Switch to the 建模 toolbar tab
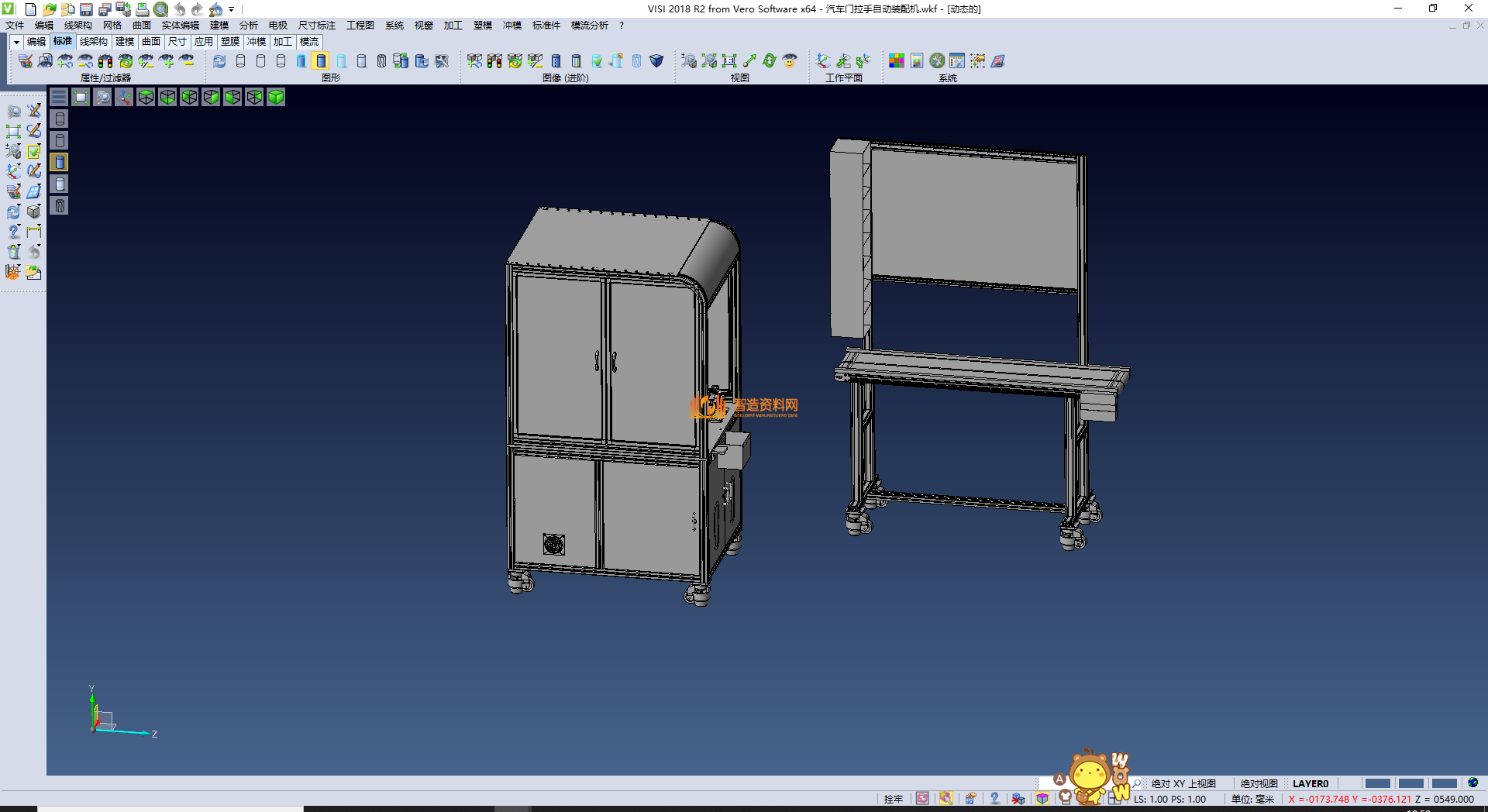The height and width of the screenshot is (812, 1488). 125,42
